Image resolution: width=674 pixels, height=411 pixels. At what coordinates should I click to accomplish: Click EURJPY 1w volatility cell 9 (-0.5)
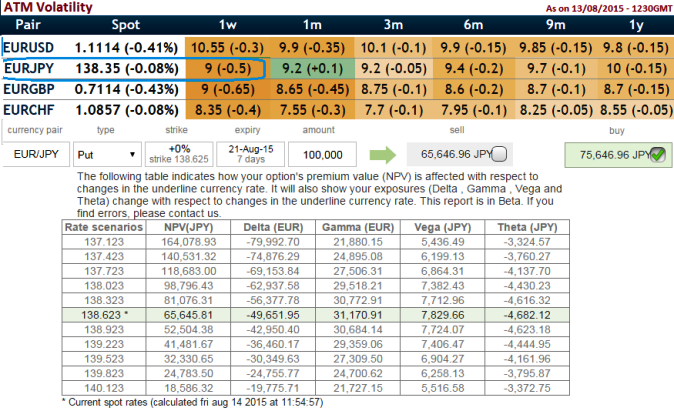[228, 68]
